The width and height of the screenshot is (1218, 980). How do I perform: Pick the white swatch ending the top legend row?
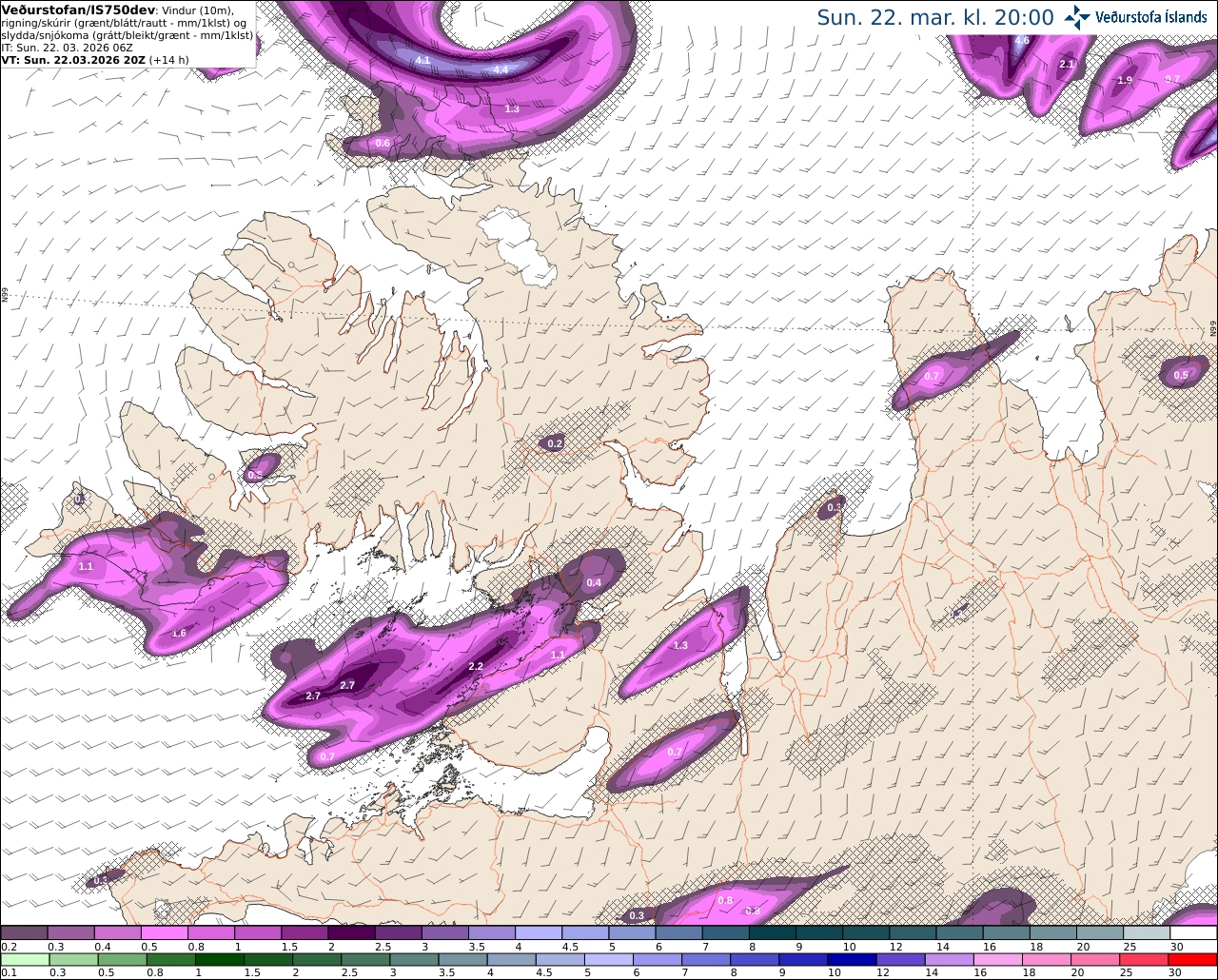click(1192, 932)
